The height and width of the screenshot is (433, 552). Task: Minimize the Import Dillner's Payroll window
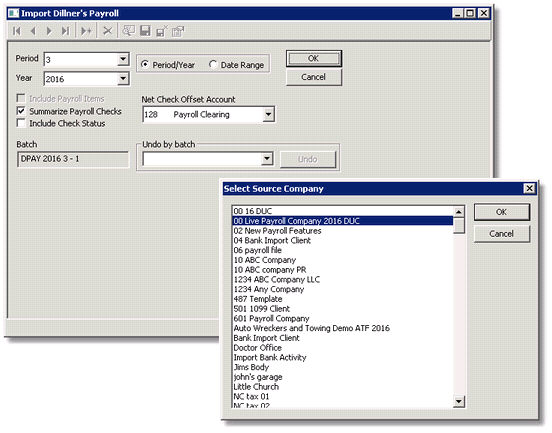tap(457, 13)
